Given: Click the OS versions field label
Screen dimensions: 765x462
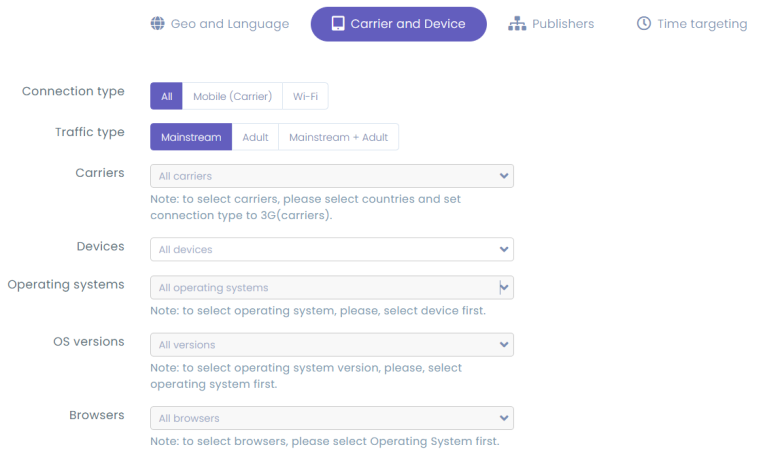Looking at the screenshot, I should tap(89, 341).
